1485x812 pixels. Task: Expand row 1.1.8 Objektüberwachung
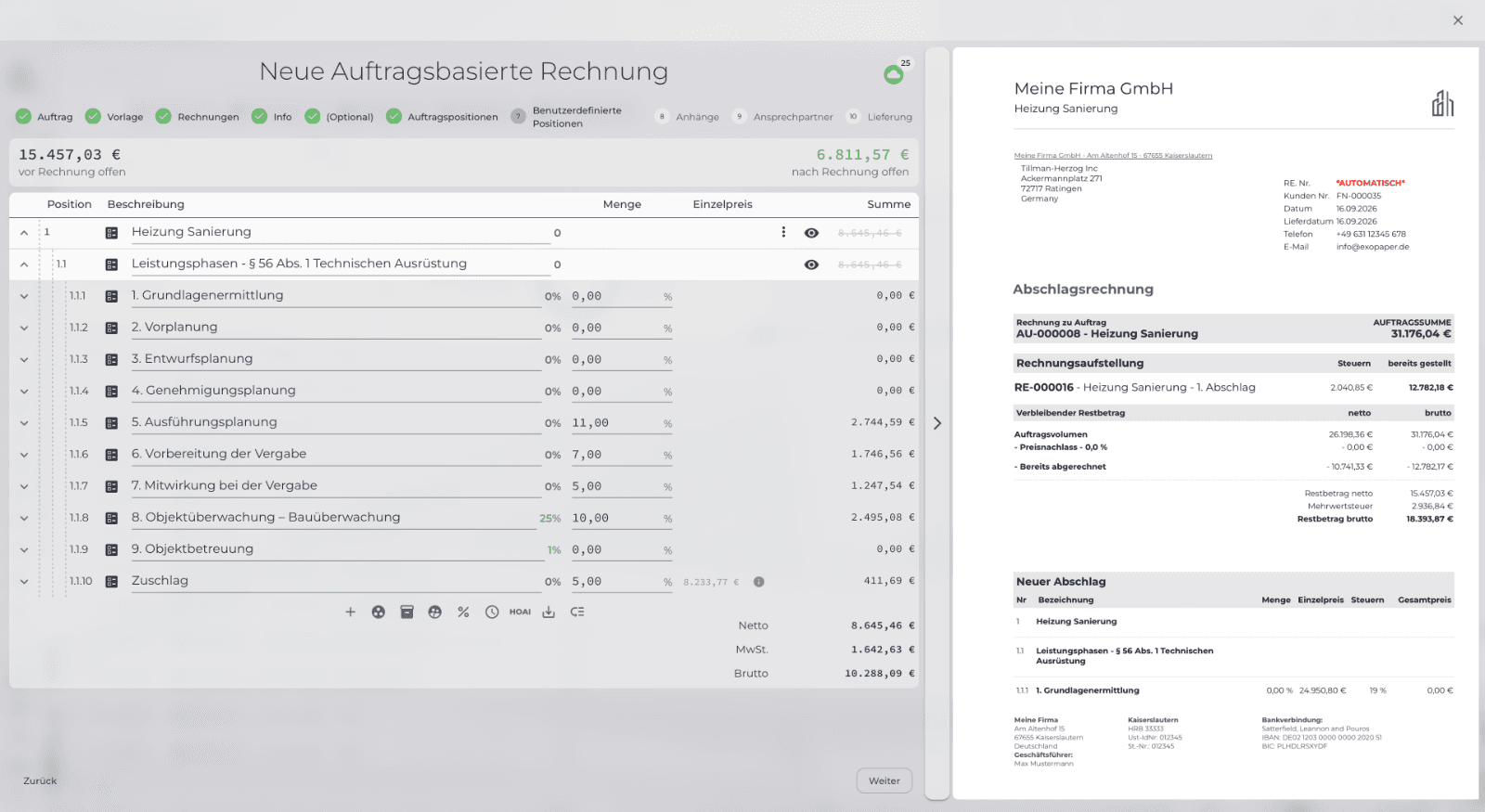tap(24, 518)
